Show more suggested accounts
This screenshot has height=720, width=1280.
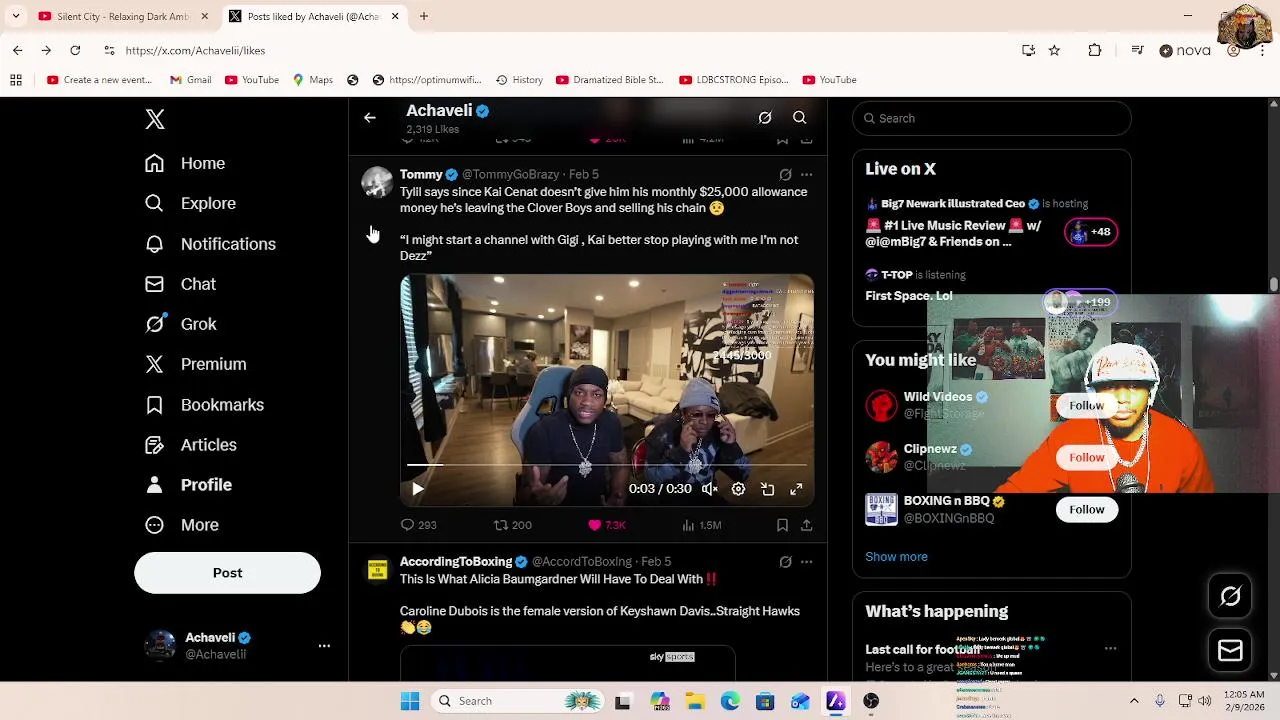pyautogui.click(x=896, y=557)
